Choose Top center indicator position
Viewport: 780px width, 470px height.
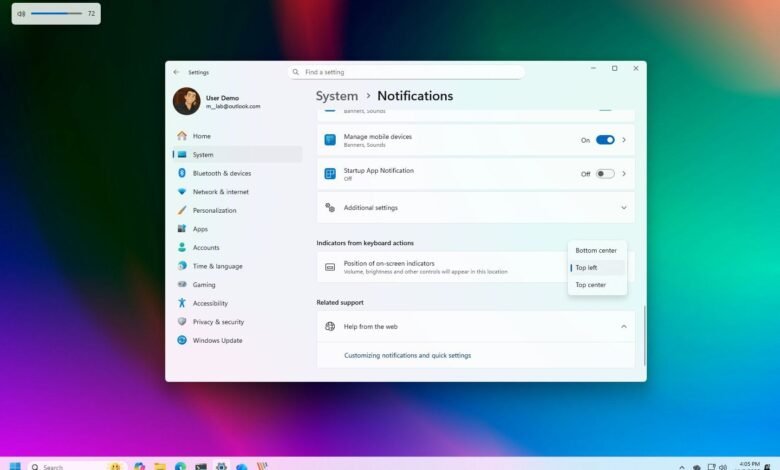tap(597, 284)
